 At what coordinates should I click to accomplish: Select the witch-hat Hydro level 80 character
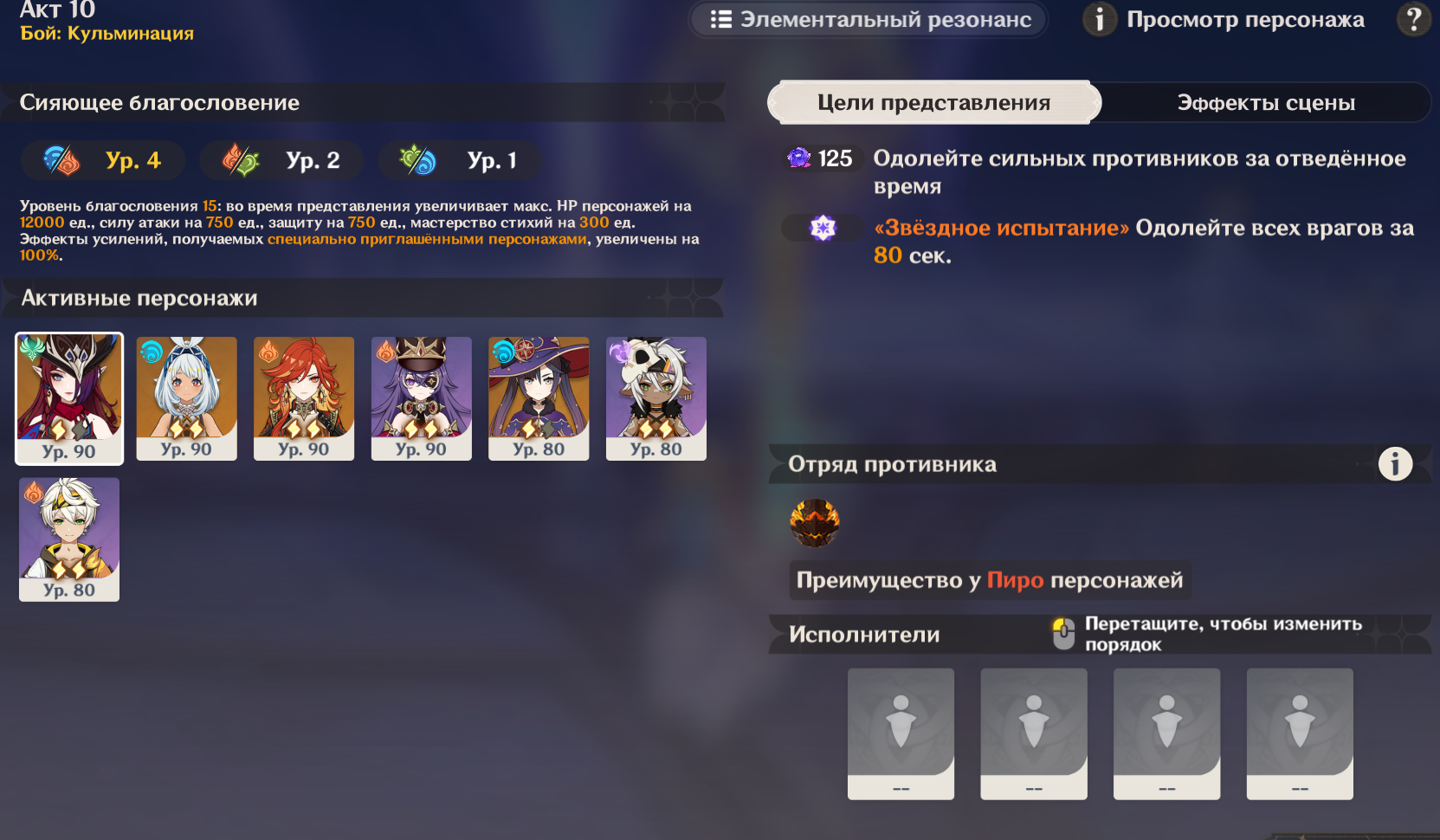point(539,398)
